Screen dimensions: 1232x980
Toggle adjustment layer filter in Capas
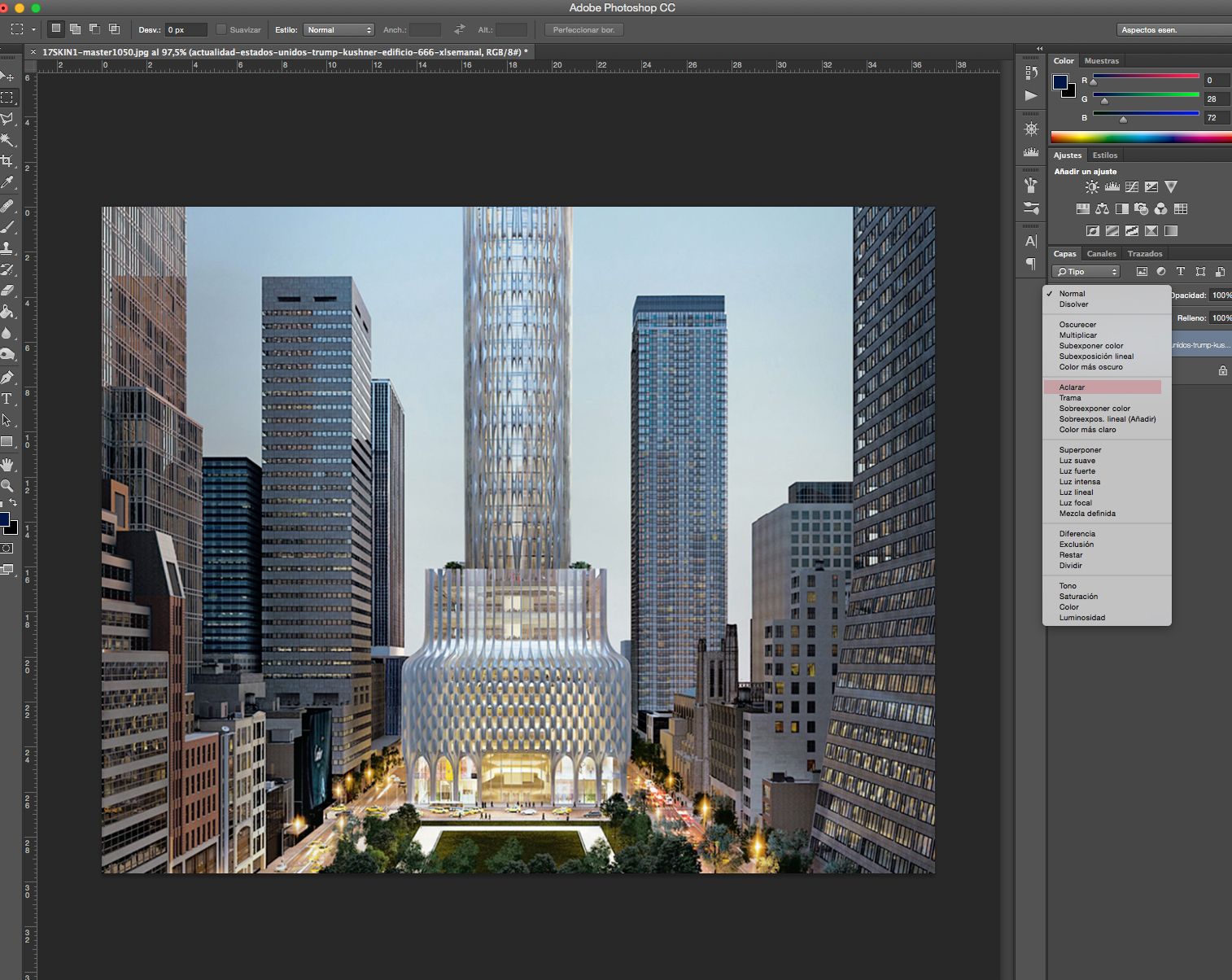(x=1161, y=272)
